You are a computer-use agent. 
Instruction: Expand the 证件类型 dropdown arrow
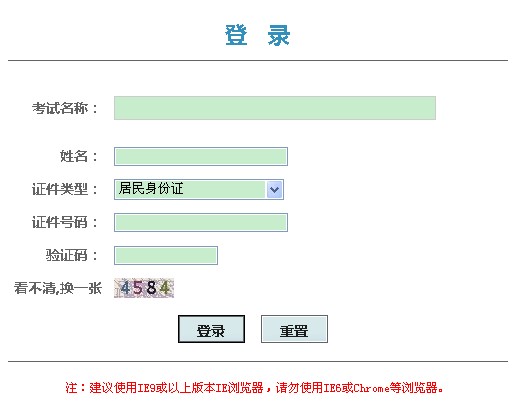274,189
